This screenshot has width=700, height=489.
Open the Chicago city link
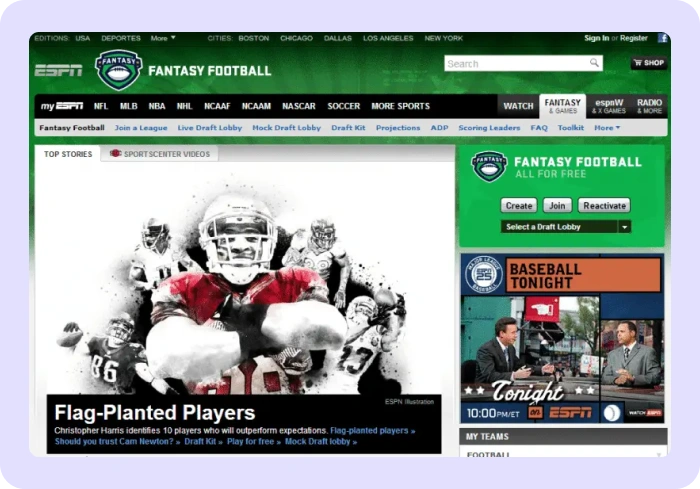pyautogui.click(x=296, y=38)
